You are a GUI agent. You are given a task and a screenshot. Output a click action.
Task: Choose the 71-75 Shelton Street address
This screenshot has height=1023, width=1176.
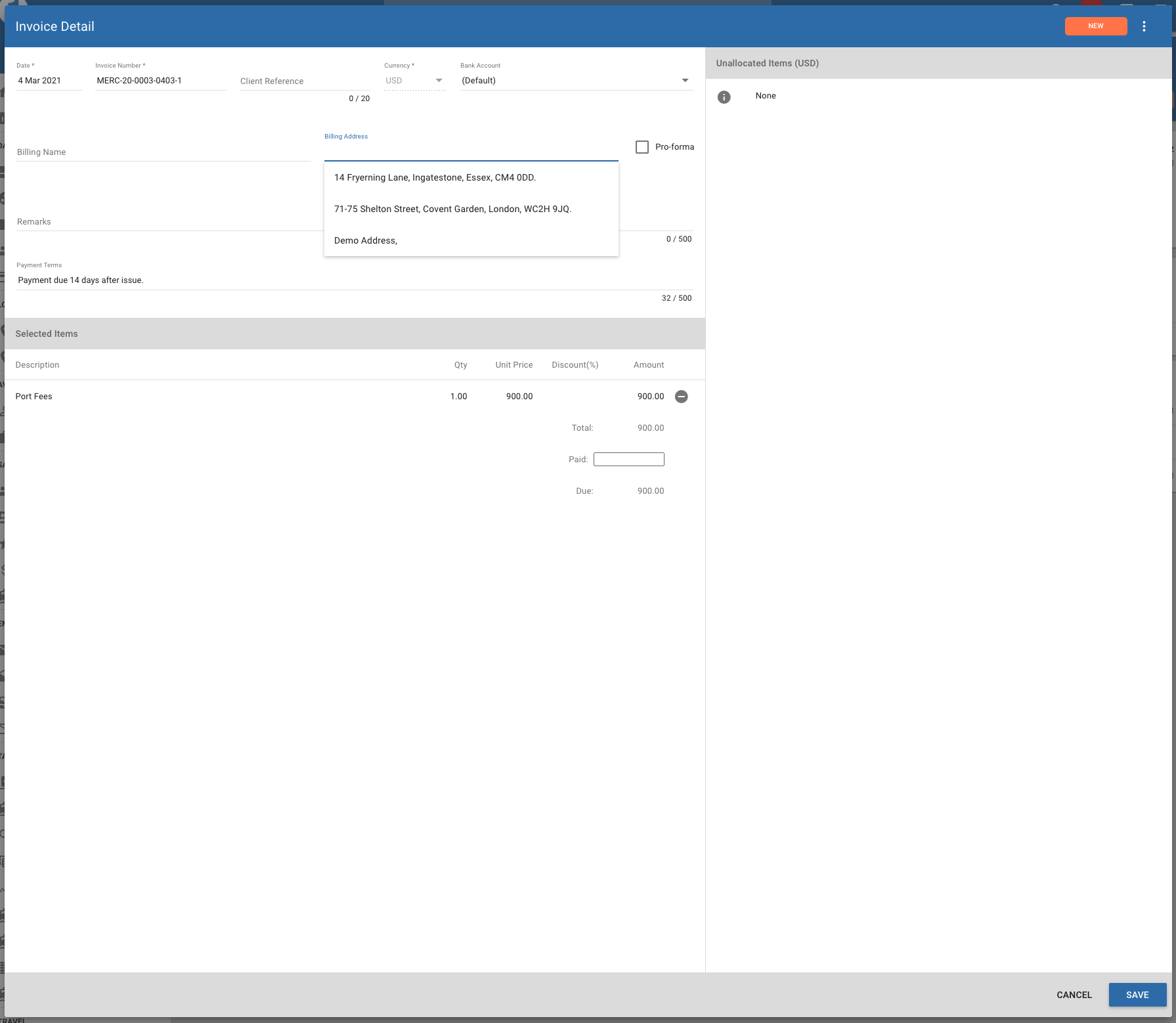click(471, 209)
